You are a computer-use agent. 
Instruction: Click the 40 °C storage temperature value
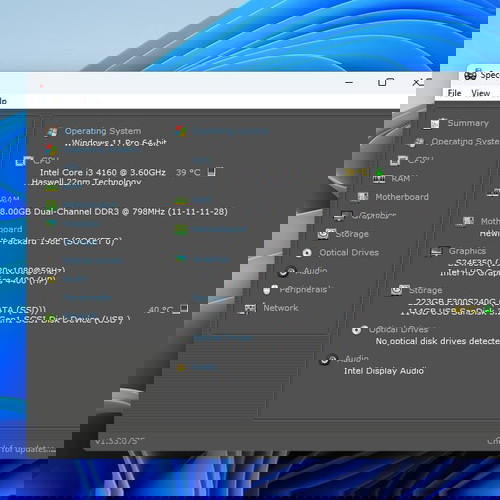tap(159, 310)
